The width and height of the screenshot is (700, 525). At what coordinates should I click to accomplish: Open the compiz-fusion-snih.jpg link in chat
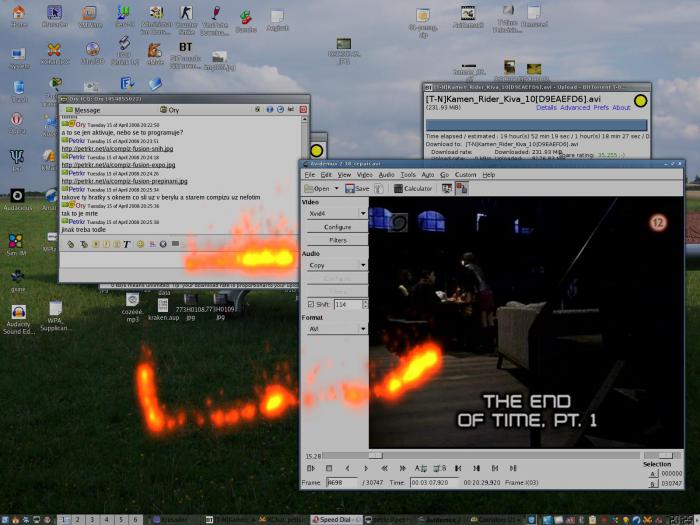pyautogui.click(x=117, y=149)
